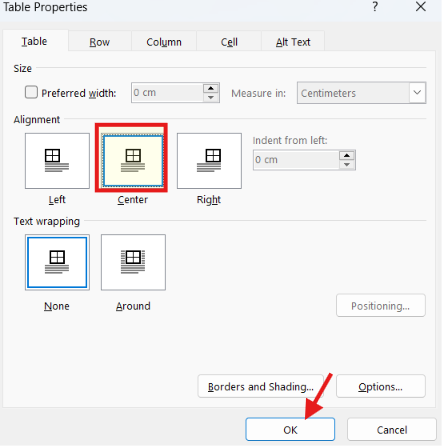Screen dimensions: 442x446
Task: Switch to the Cell tab
Action: tap(229, 42)
